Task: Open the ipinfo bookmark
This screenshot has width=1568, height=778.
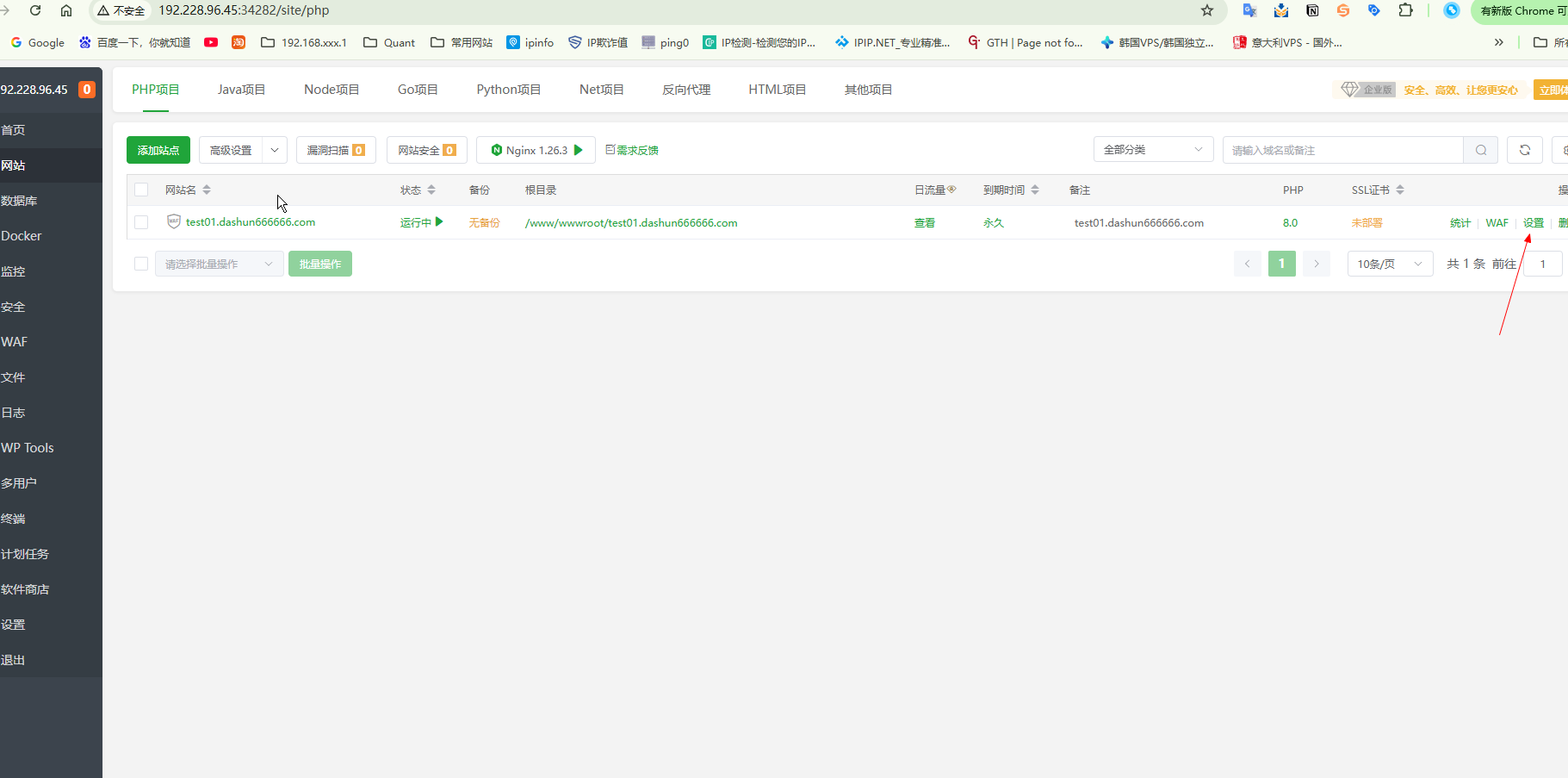Action: (x=530, y=42)
